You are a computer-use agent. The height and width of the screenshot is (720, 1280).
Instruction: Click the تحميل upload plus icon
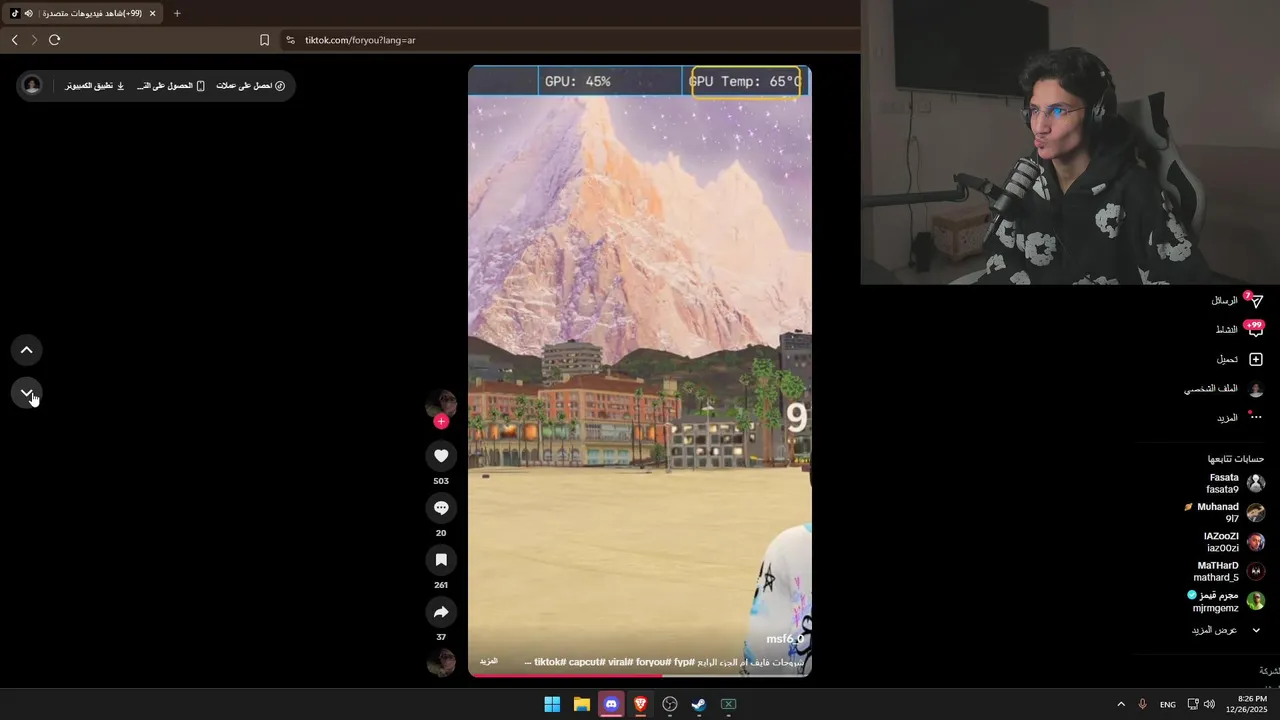tap(1256, 359)
